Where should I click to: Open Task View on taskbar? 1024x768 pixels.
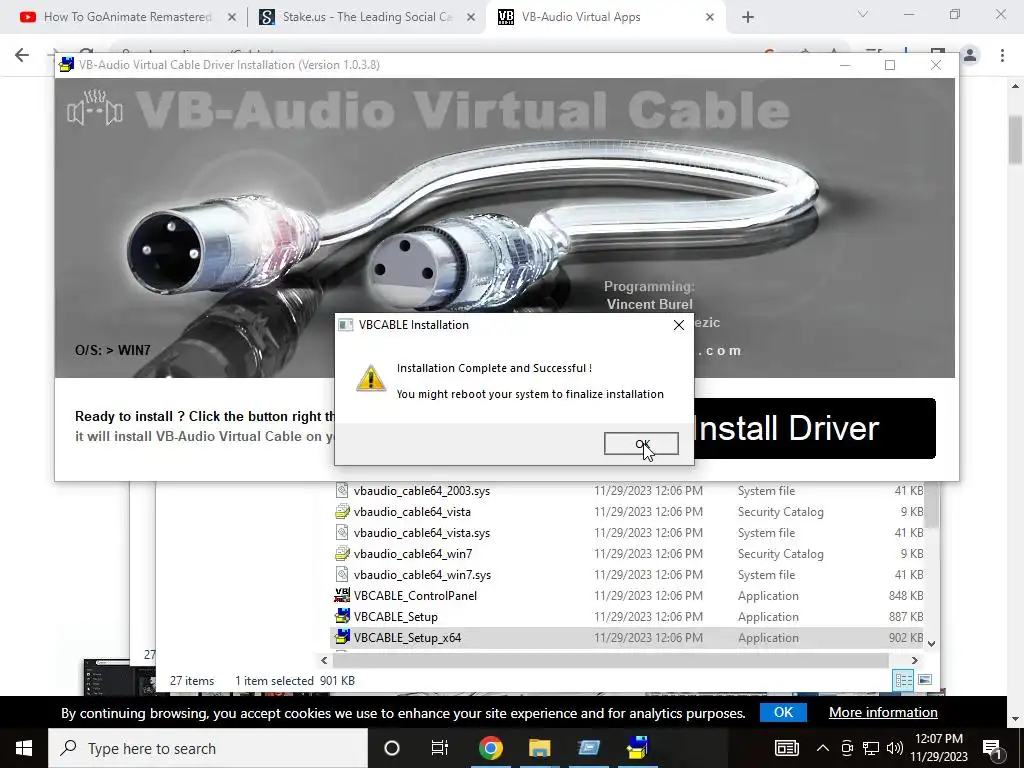pyautogui.click(x=440, y=748)
